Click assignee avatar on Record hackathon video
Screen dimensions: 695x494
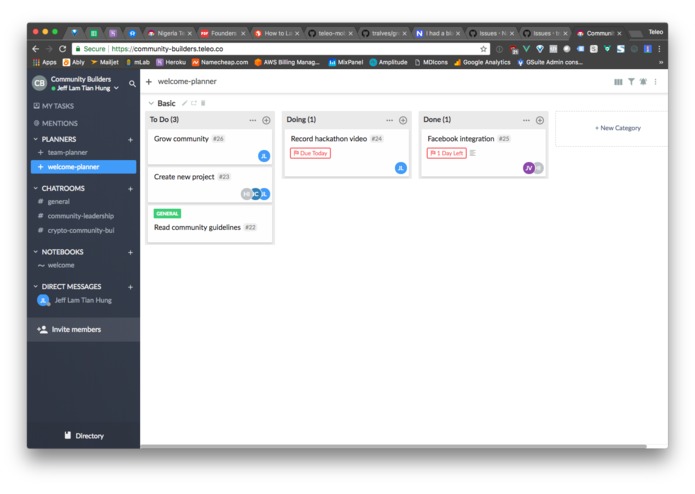[401, 168]
